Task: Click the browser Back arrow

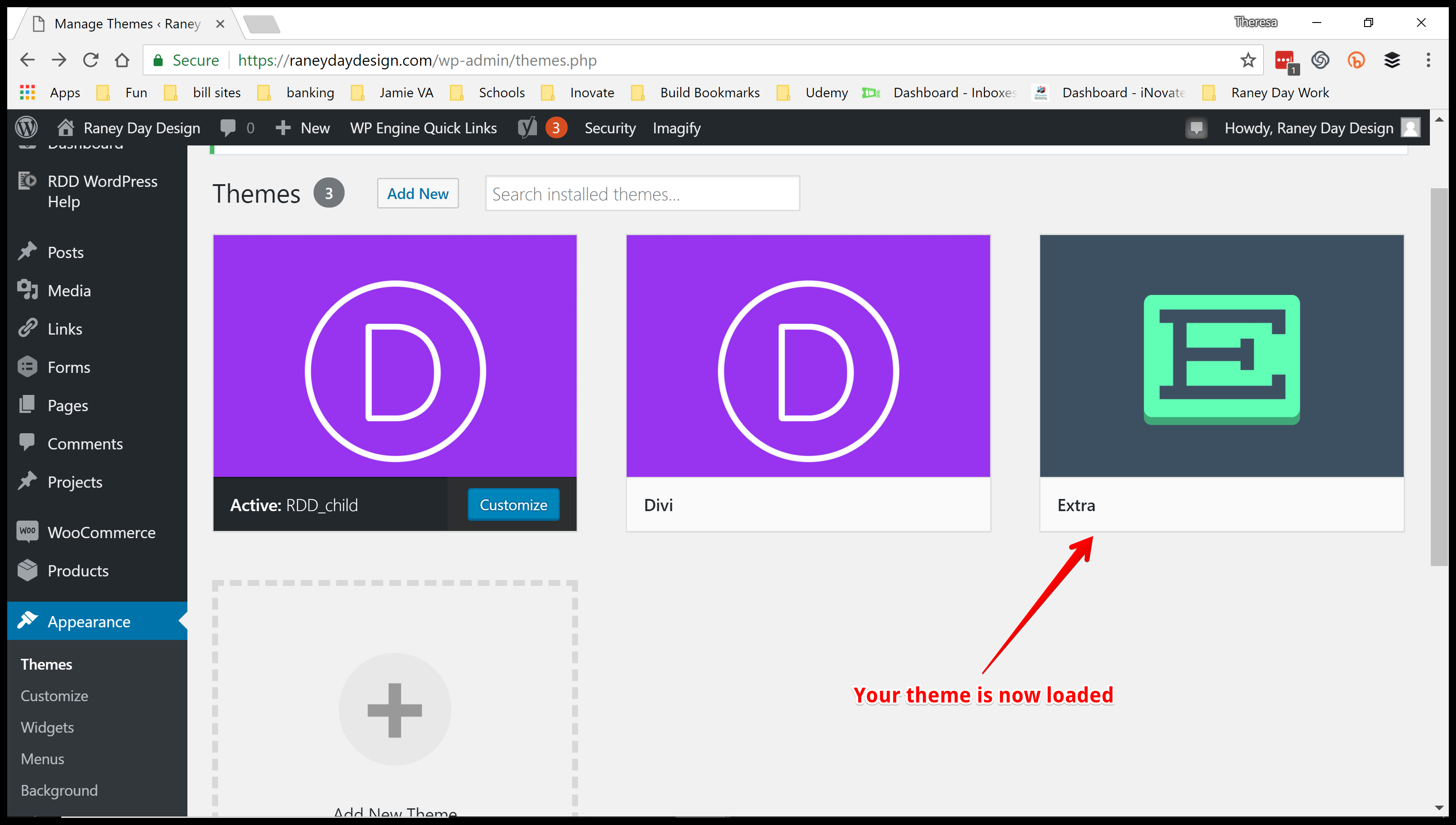Action: pos(27,60)
